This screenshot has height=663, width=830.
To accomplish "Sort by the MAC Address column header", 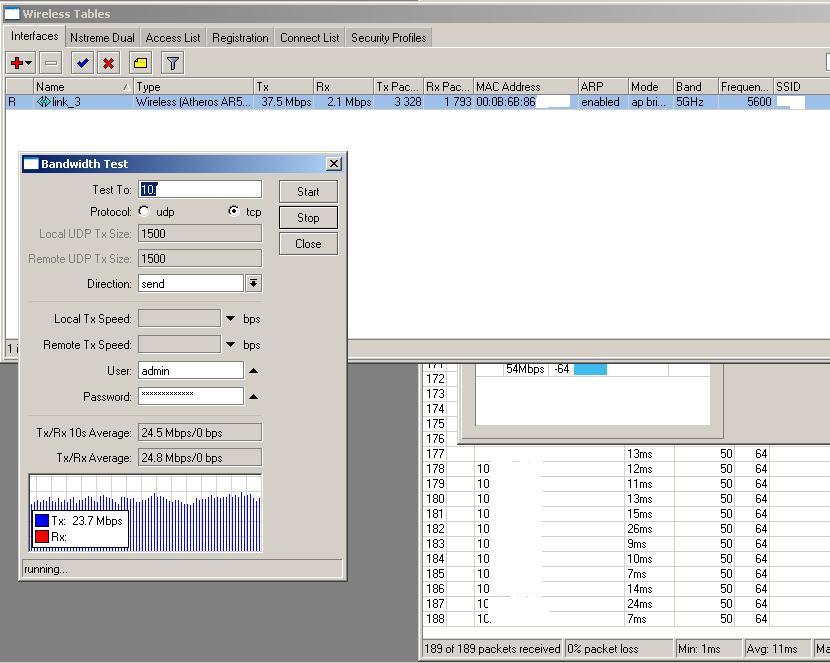I will (x=525, y=86).
